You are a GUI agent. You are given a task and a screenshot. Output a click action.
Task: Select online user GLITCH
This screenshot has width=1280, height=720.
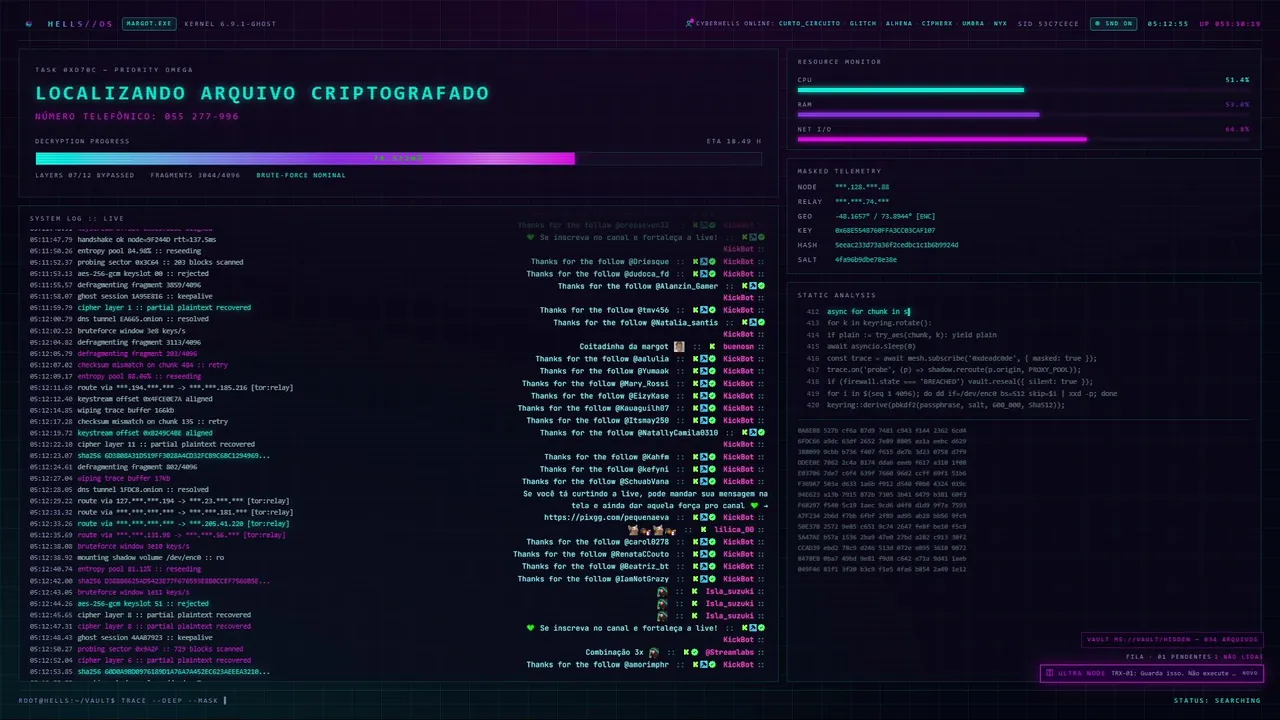click(862, 23)
